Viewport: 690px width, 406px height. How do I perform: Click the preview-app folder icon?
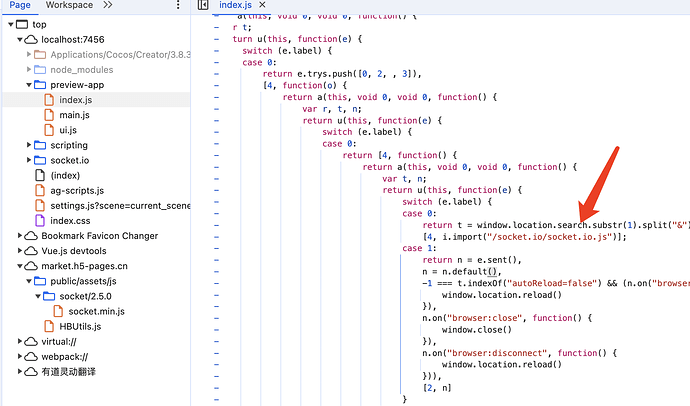tap(40, 85)
